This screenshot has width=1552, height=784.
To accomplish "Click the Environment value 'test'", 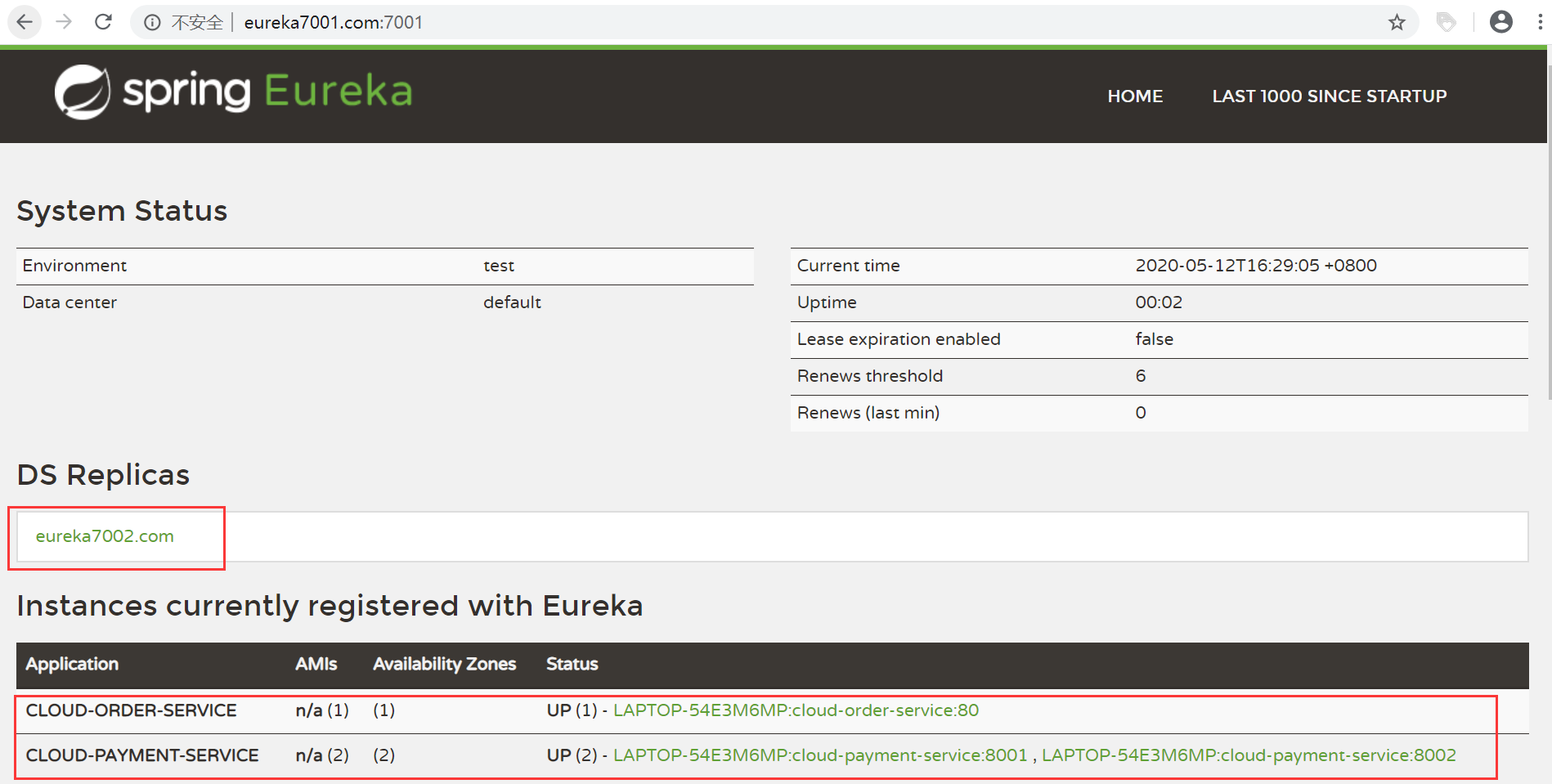I will click(x=499, y=266).
